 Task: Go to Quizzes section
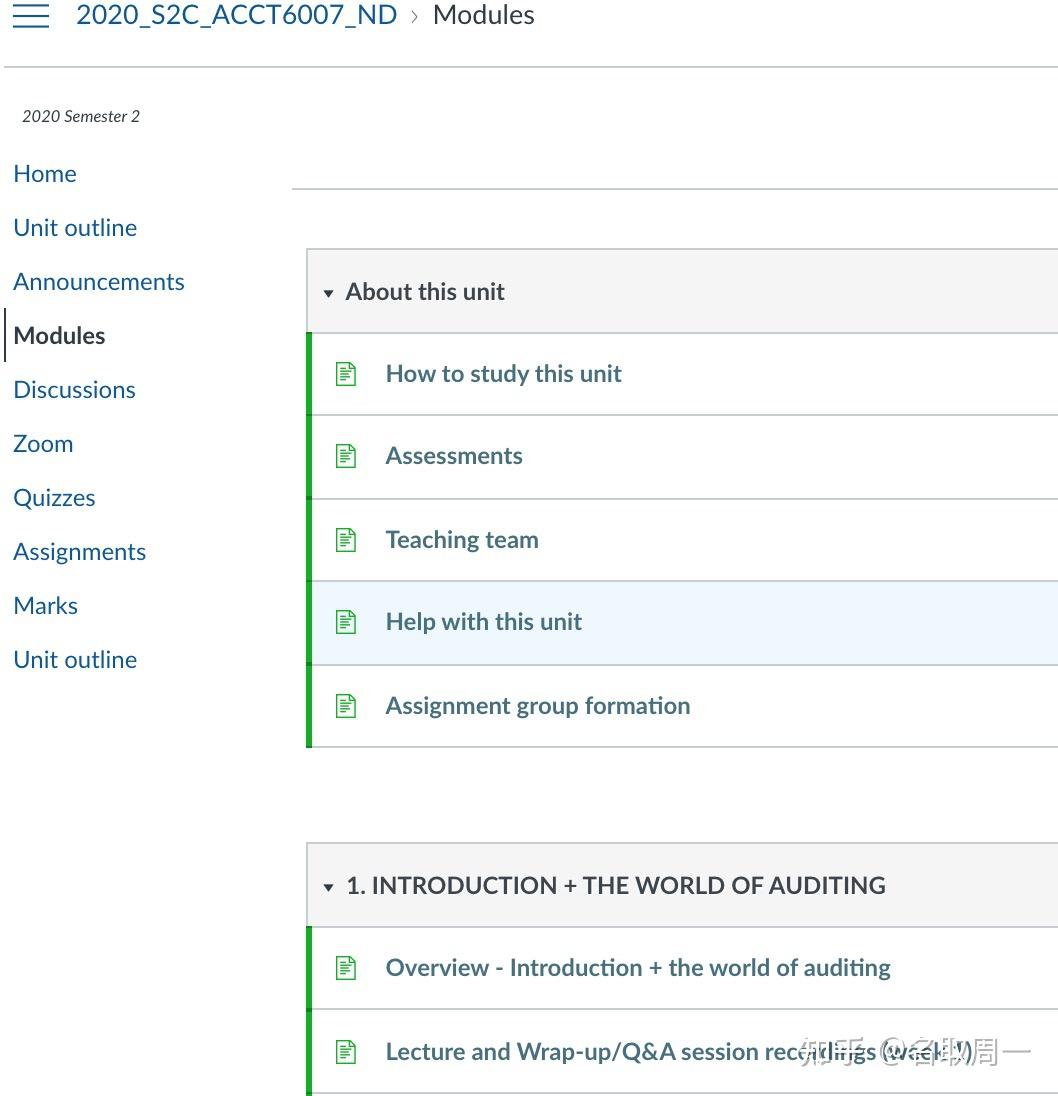(54, 498)
